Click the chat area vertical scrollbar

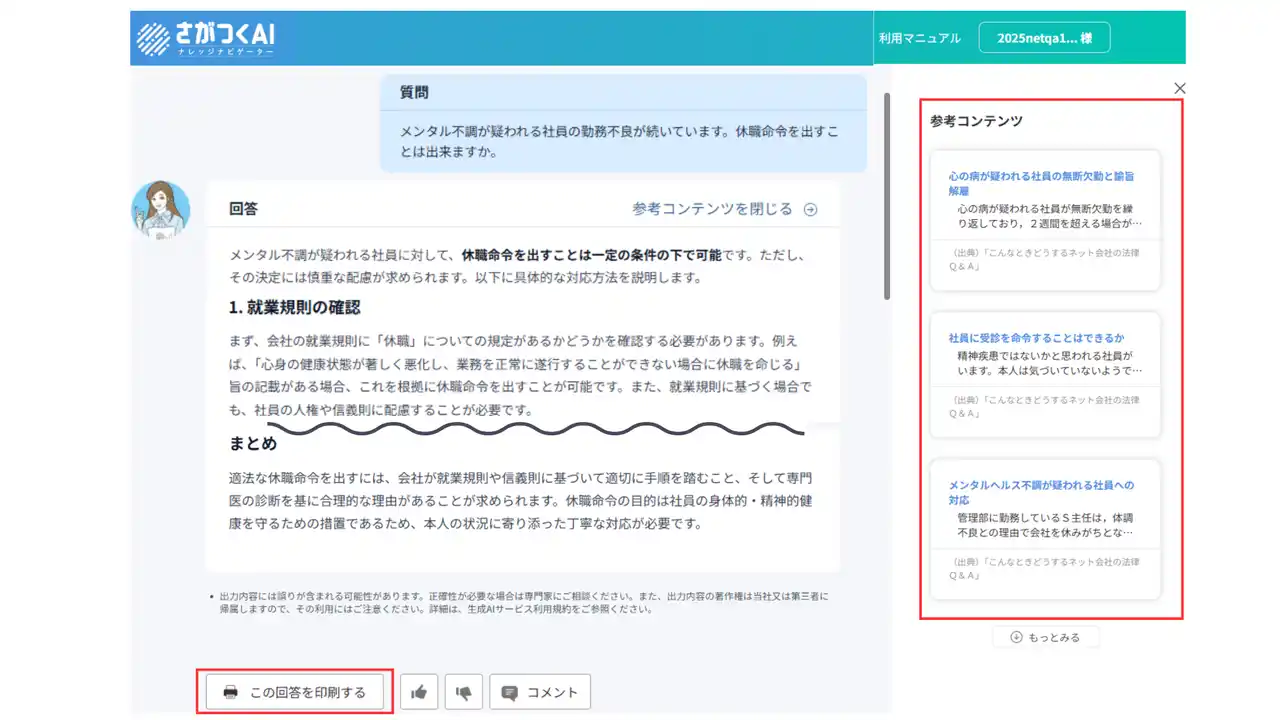[886, 196]
